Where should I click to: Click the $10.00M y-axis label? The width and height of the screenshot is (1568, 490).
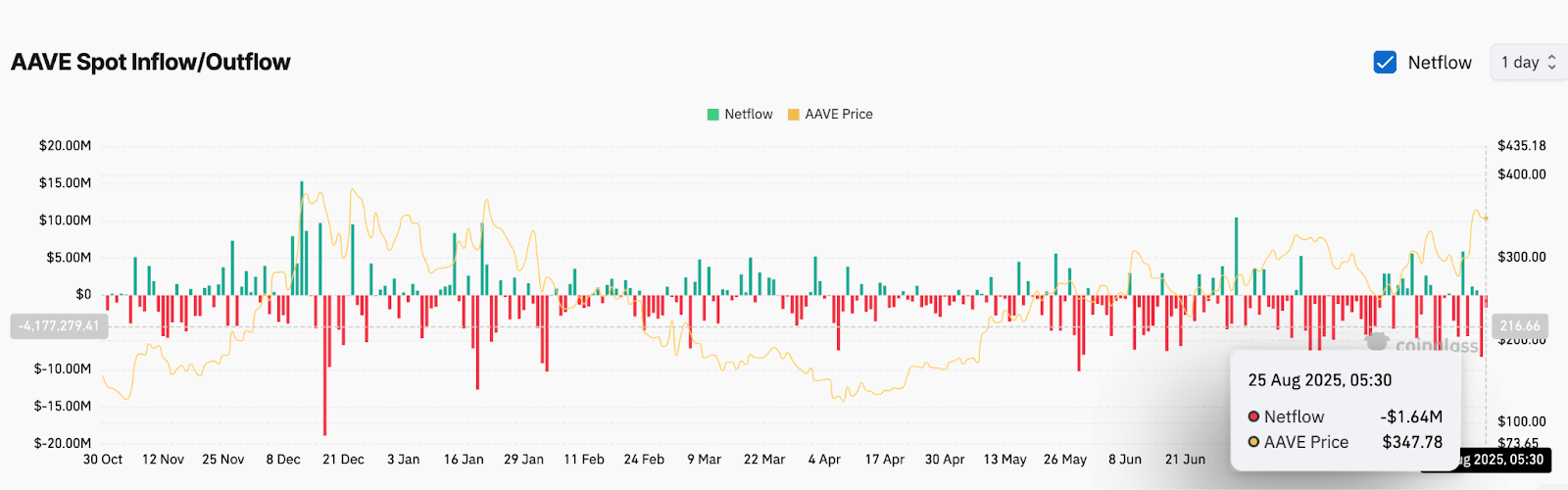click(65, 220)
